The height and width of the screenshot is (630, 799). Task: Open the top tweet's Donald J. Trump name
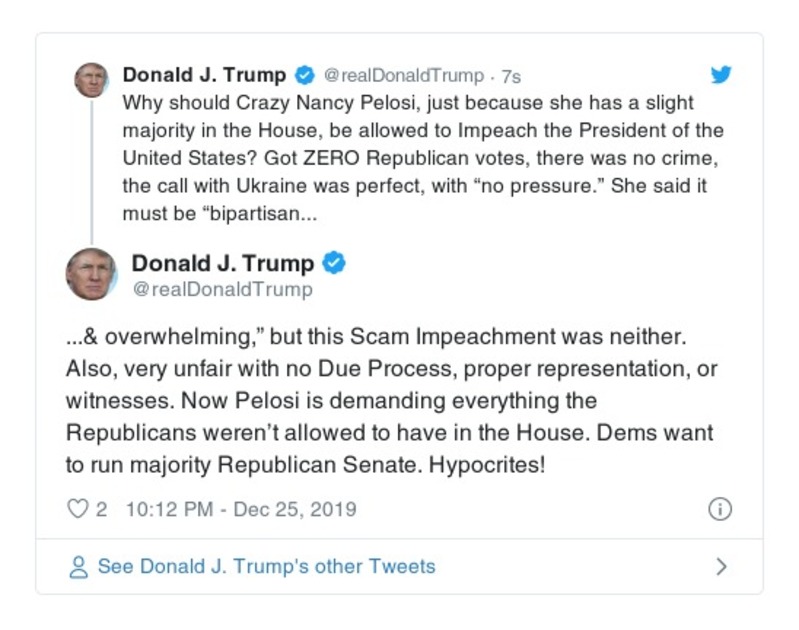tap(204, 75)
